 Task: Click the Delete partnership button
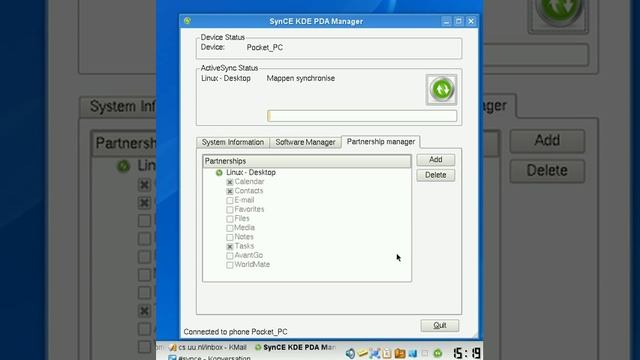tap(436, 175)
